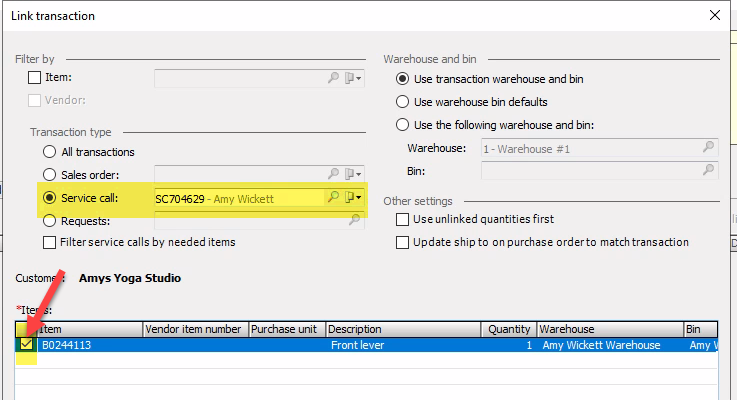This screenshot has width=737, height=400.
Task: Click the Vendor item number column header
Action: point(196,329)
